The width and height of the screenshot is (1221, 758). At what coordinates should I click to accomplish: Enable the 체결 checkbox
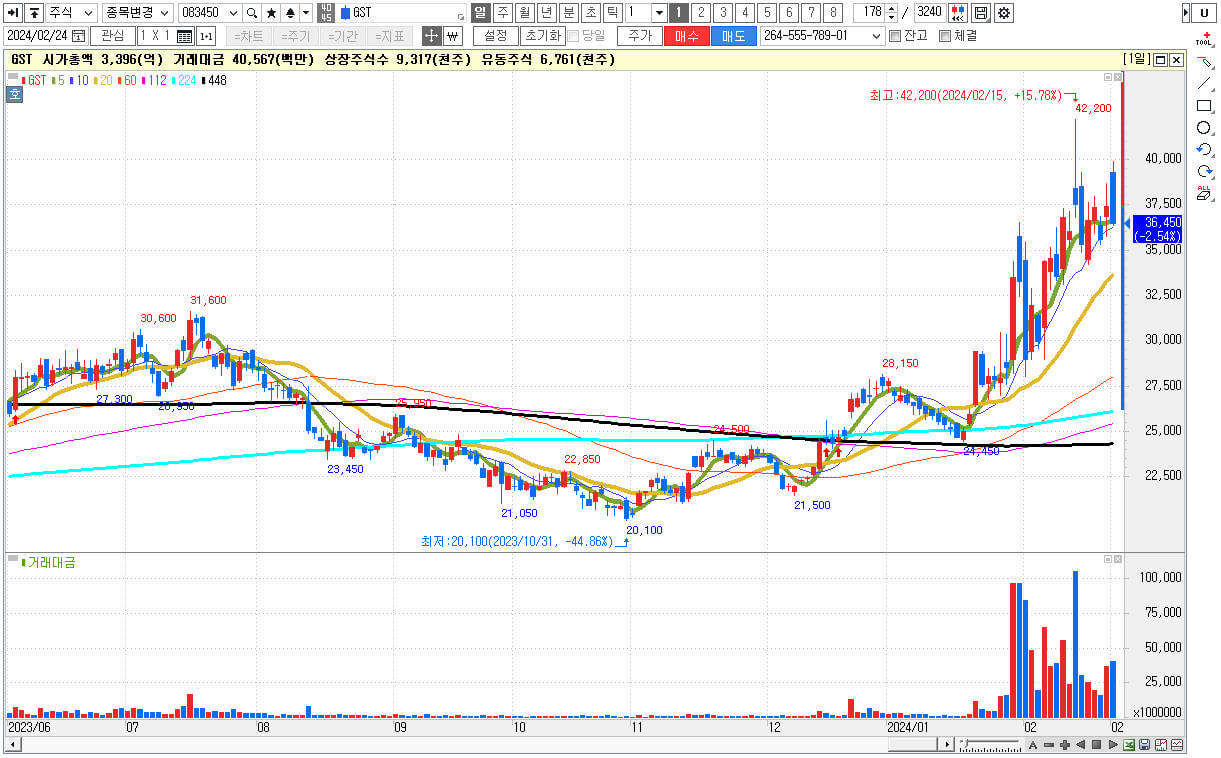point(945,36)
